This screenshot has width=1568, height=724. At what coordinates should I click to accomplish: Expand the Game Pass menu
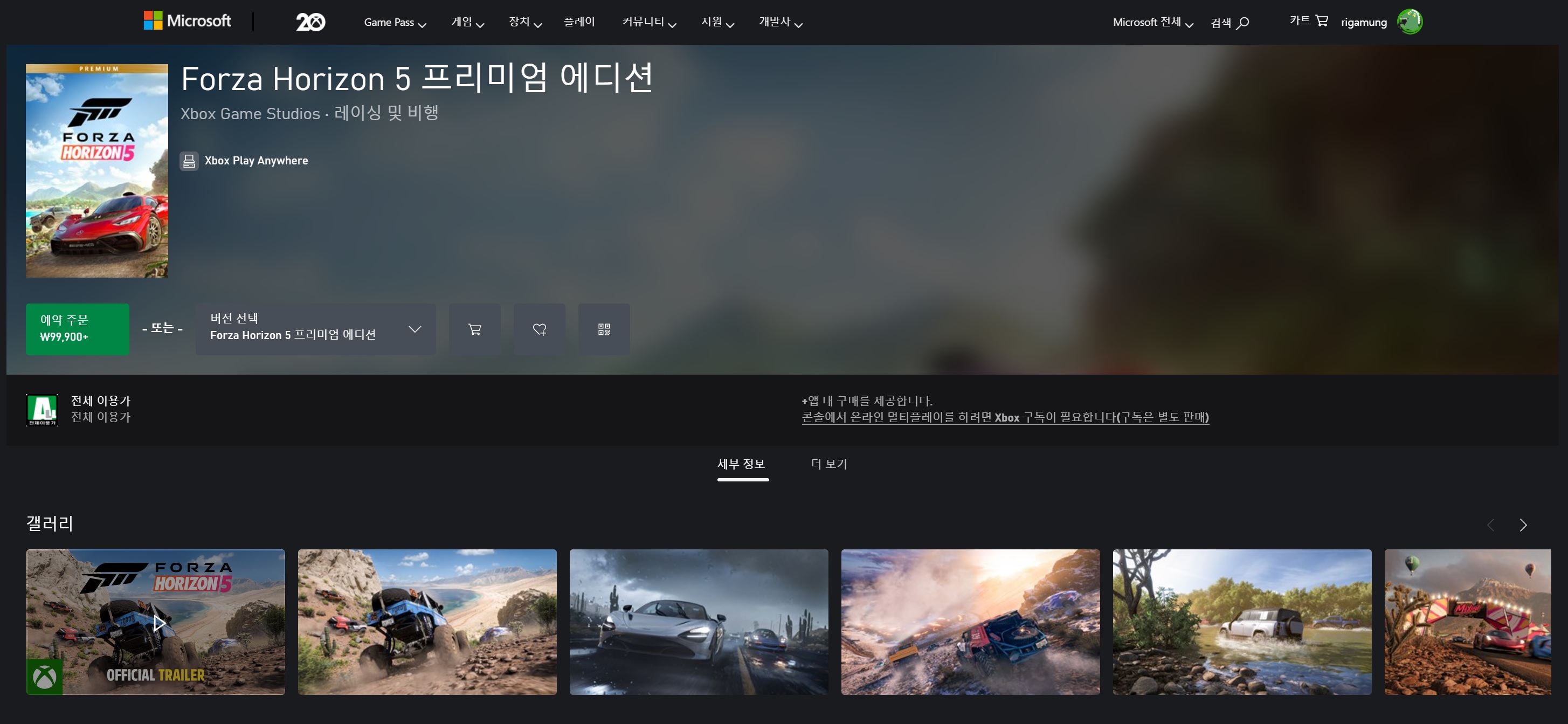pyautogui.click(x=395, y=23)
